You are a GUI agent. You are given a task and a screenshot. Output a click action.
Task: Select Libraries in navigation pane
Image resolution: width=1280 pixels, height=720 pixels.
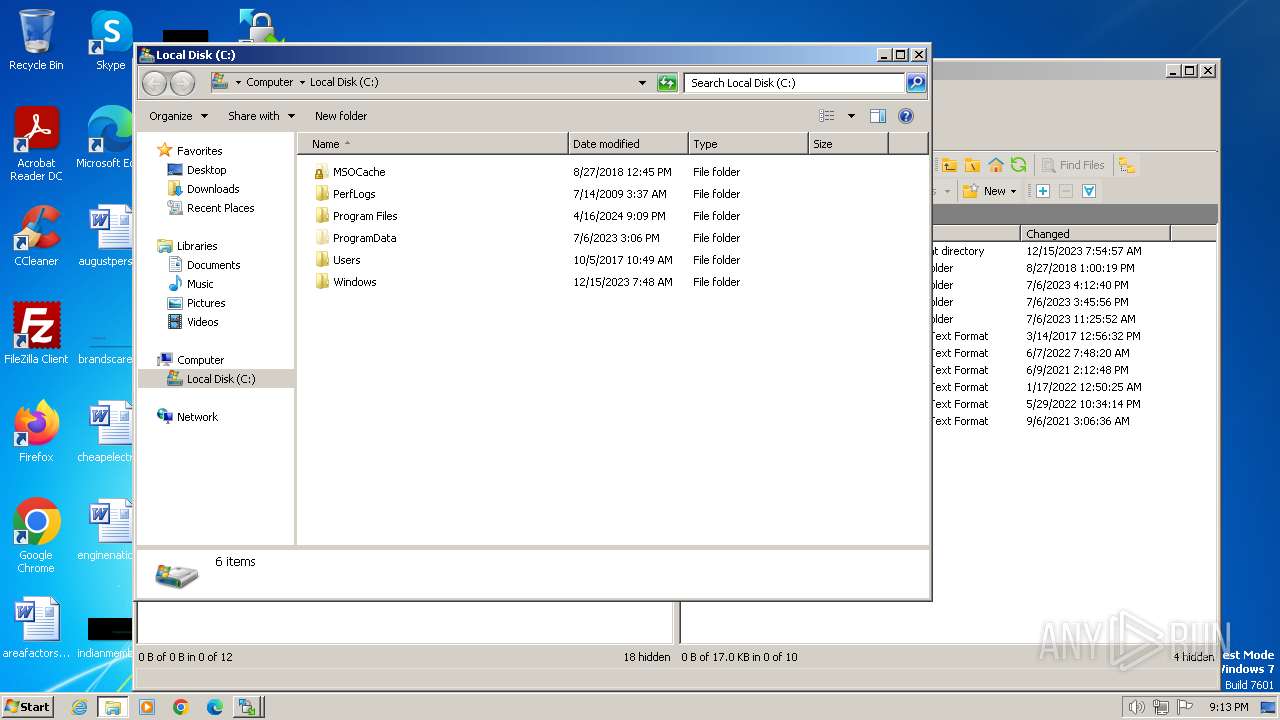pos(197,246)
